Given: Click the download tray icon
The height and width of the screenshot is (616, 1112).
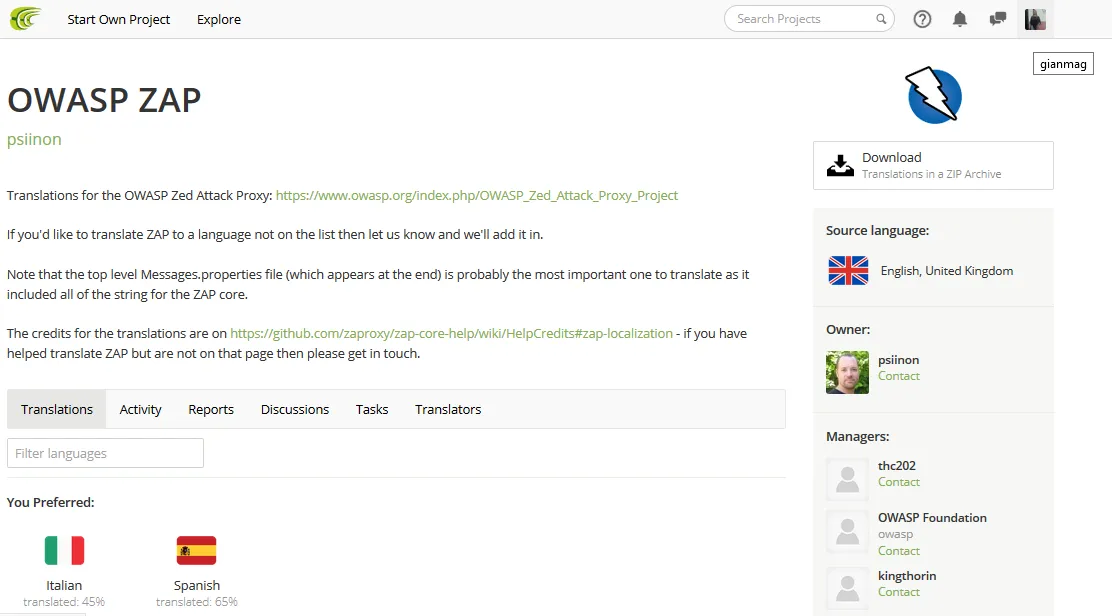Looking at the screenshot, I should click(x=840, y=165).
